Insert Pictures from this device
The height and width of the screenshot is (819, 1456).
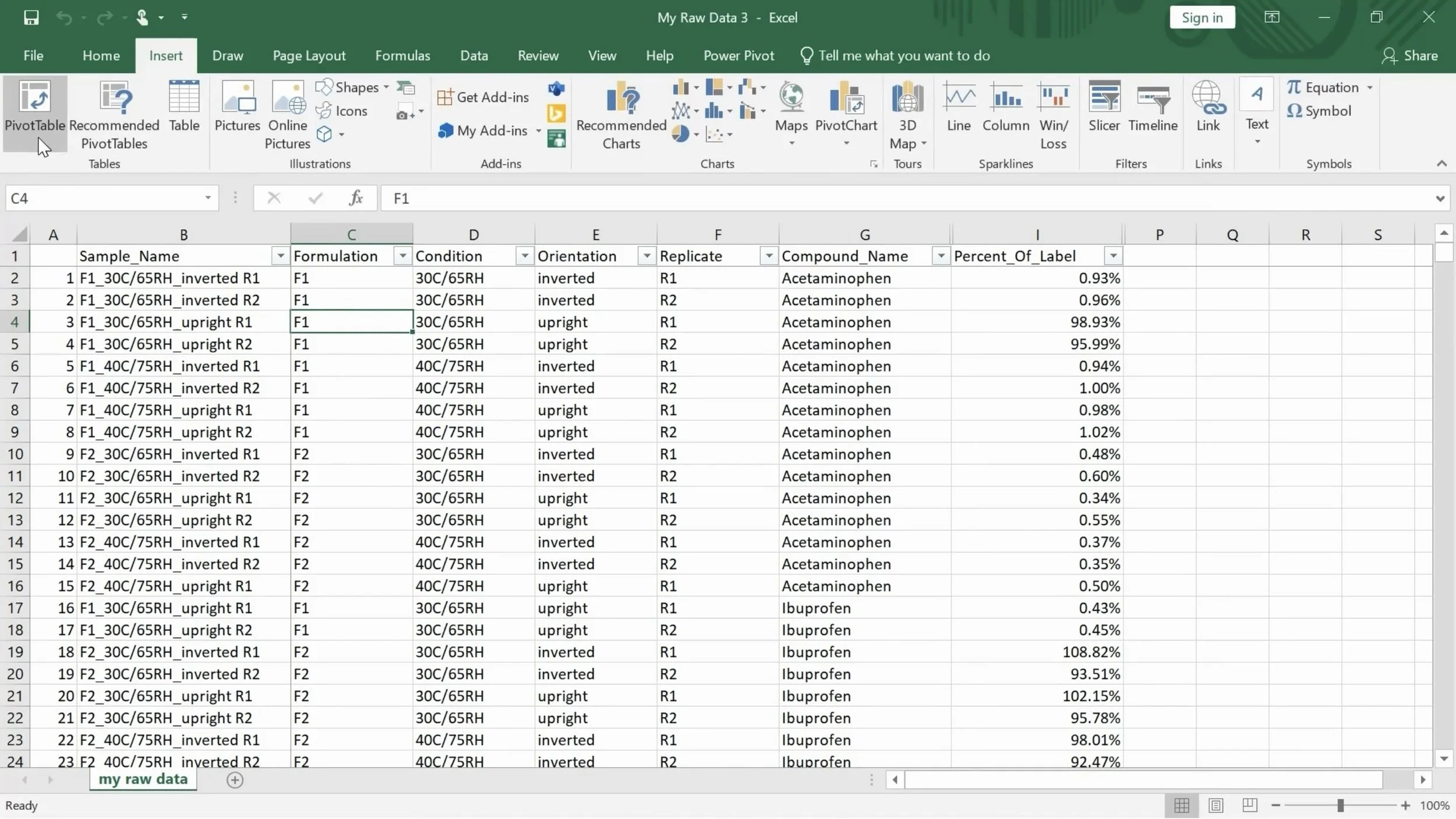(236, 108)
